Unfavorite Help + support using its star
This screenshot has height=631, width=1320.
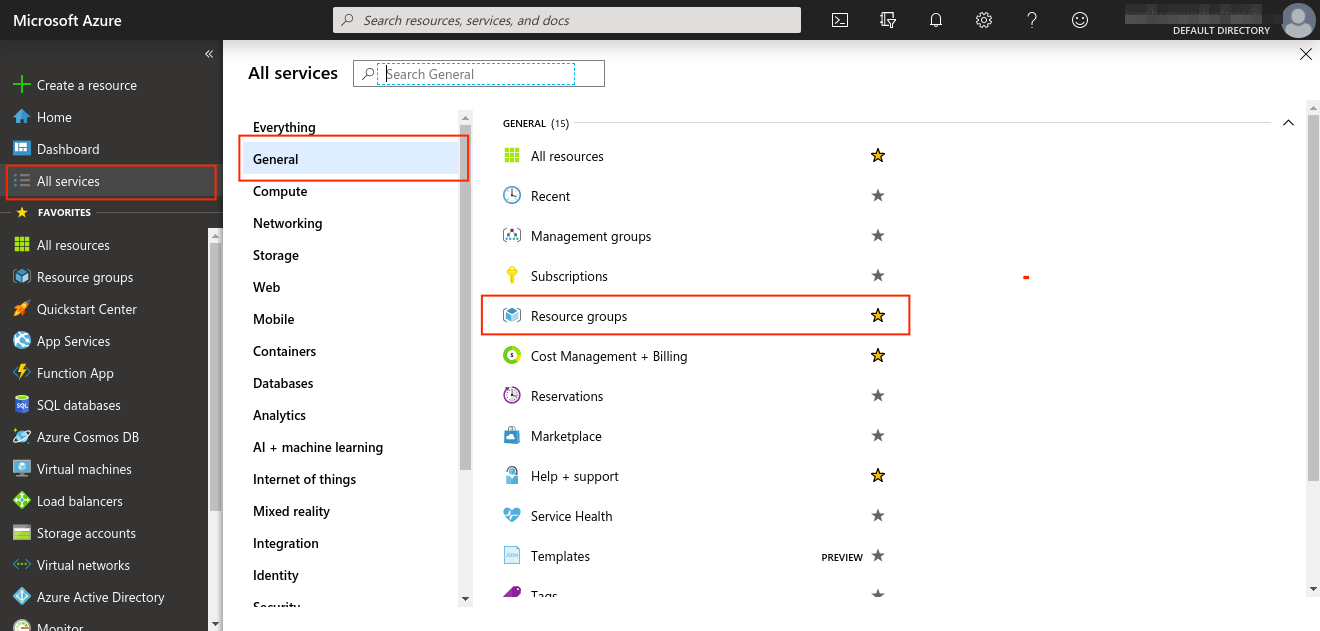[878, 476]
